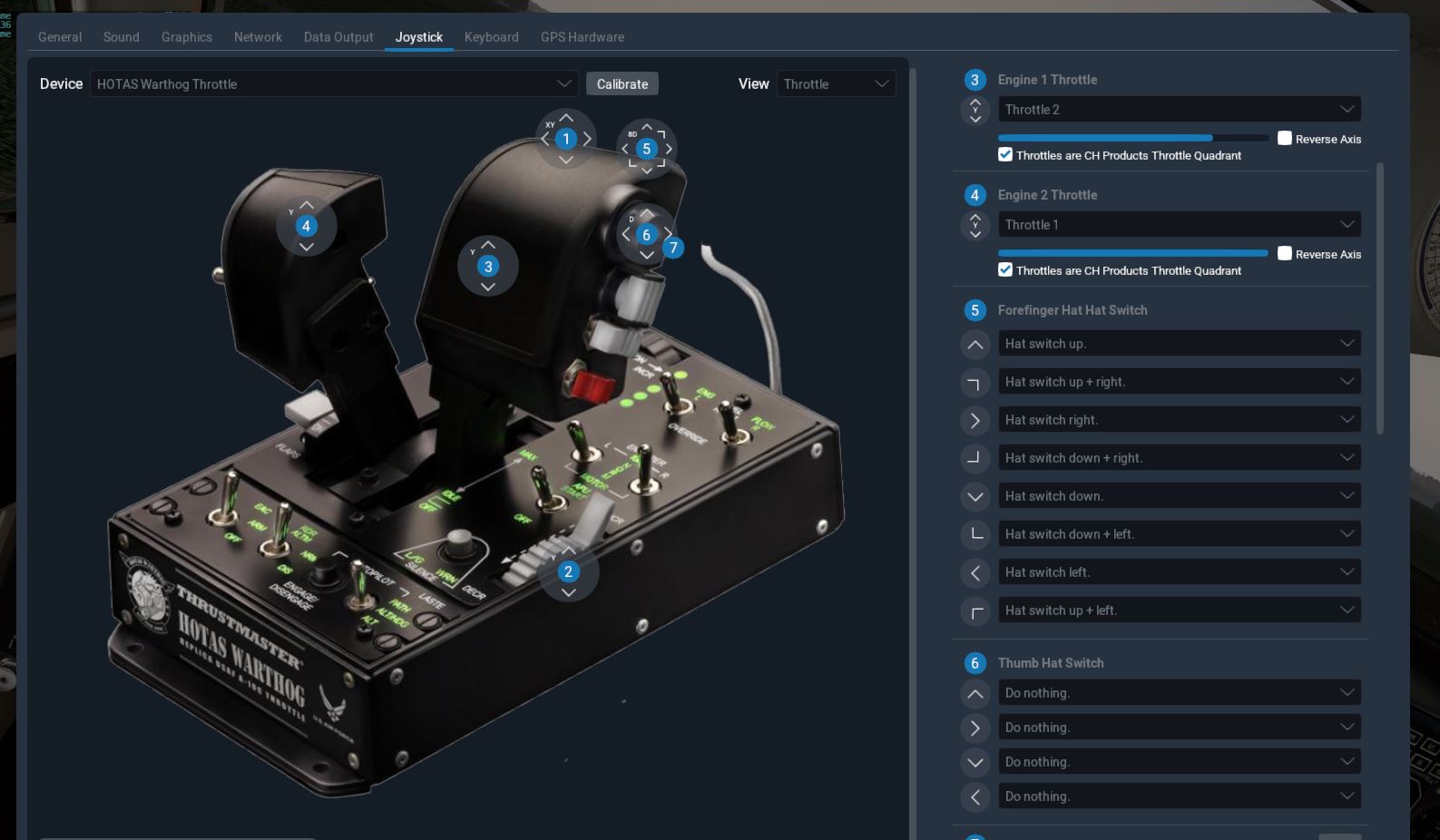Screen dimensions: 1440x840
Task: Click the left arrow icon for Hat switch left
Action: coord(975,572)
